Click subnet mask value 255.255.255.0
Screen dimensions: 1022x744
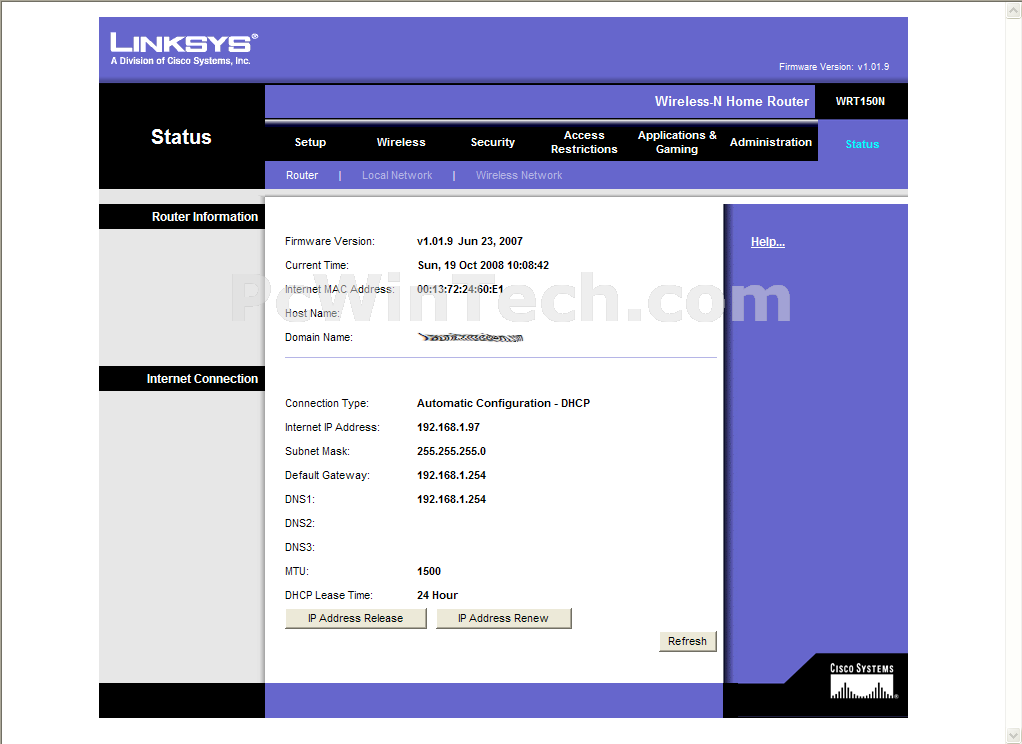click(452, 451)
